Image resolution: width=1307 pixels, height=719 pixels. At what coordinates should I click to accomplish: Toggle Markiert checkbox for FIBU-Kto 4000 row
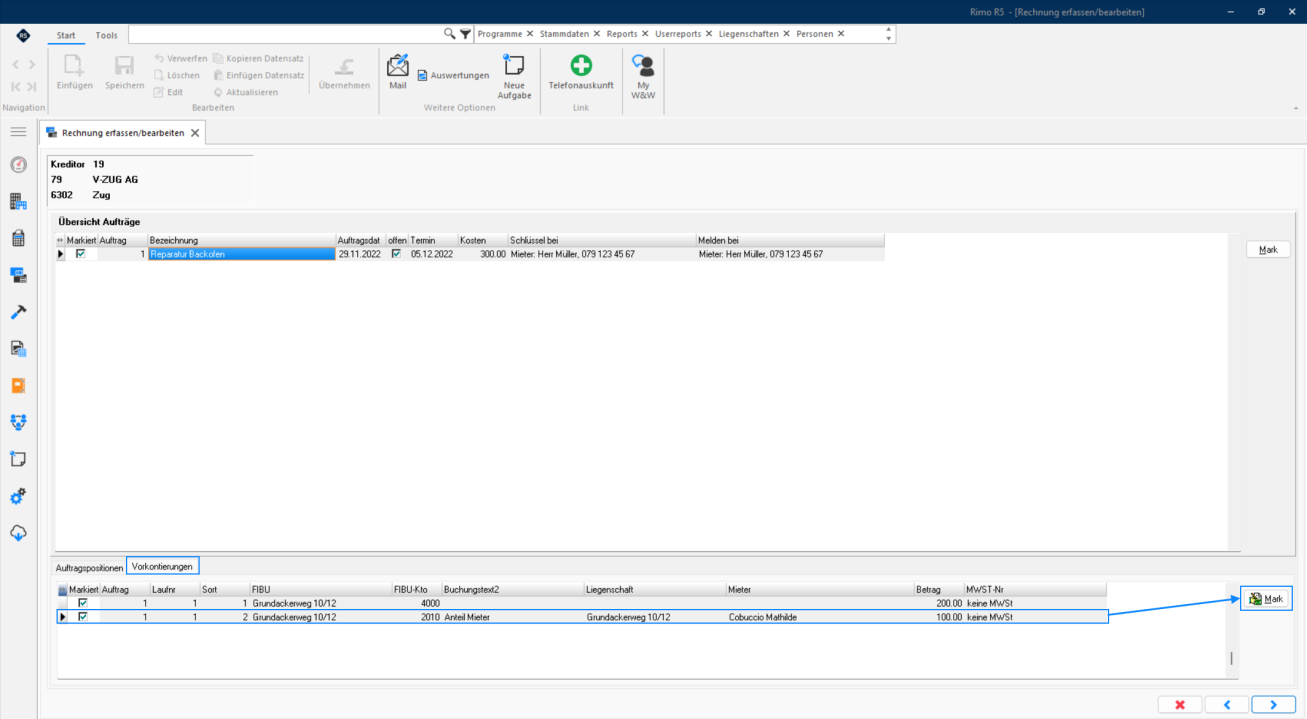83,603
